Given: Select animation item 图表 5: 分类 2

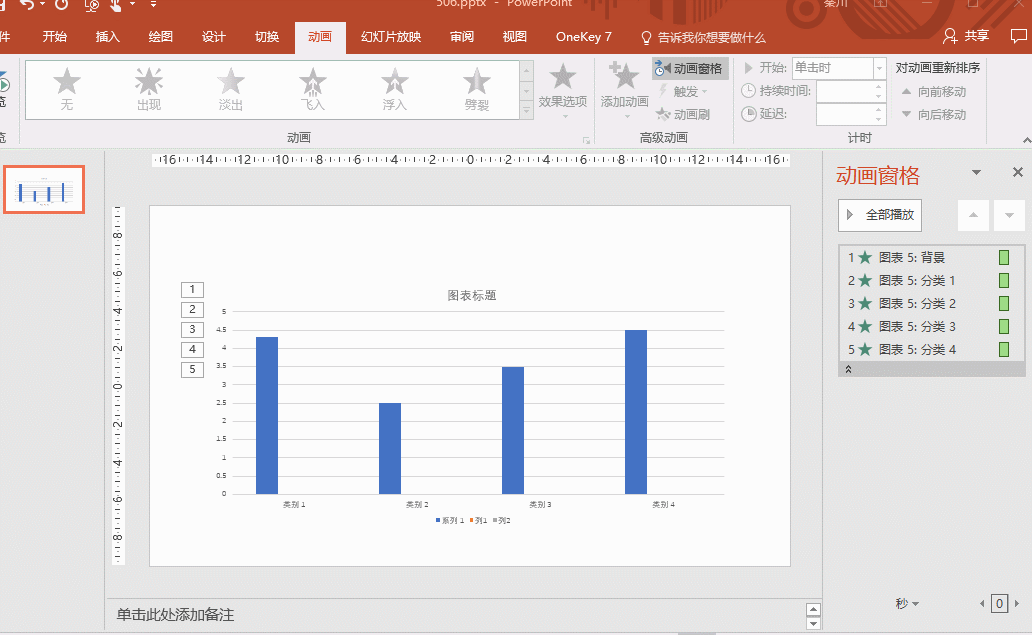Looking at the screenshot, I should (917, 304).
